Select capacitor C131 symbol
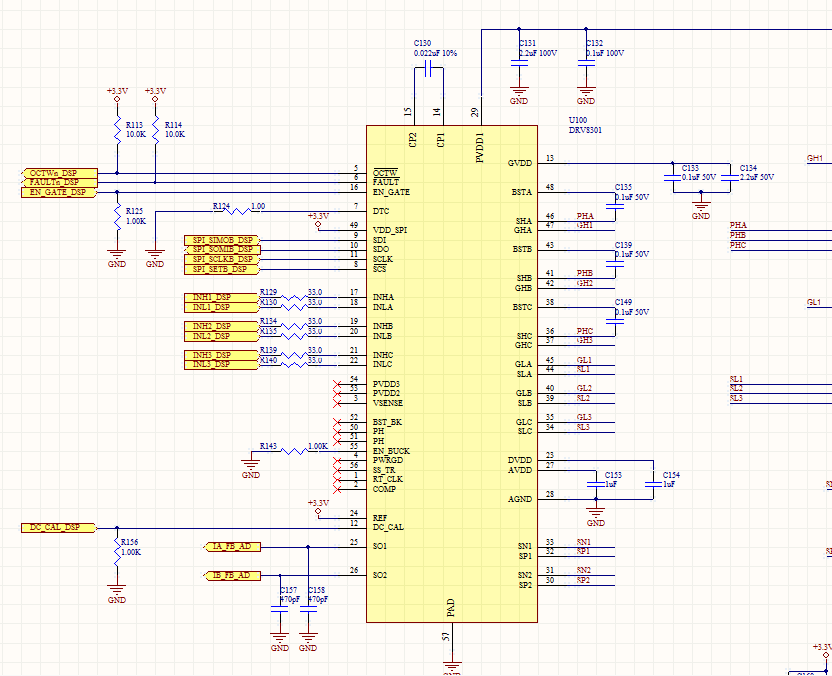Image resolution: width=832 pixels, height=676 pixels. pos(519,63)
